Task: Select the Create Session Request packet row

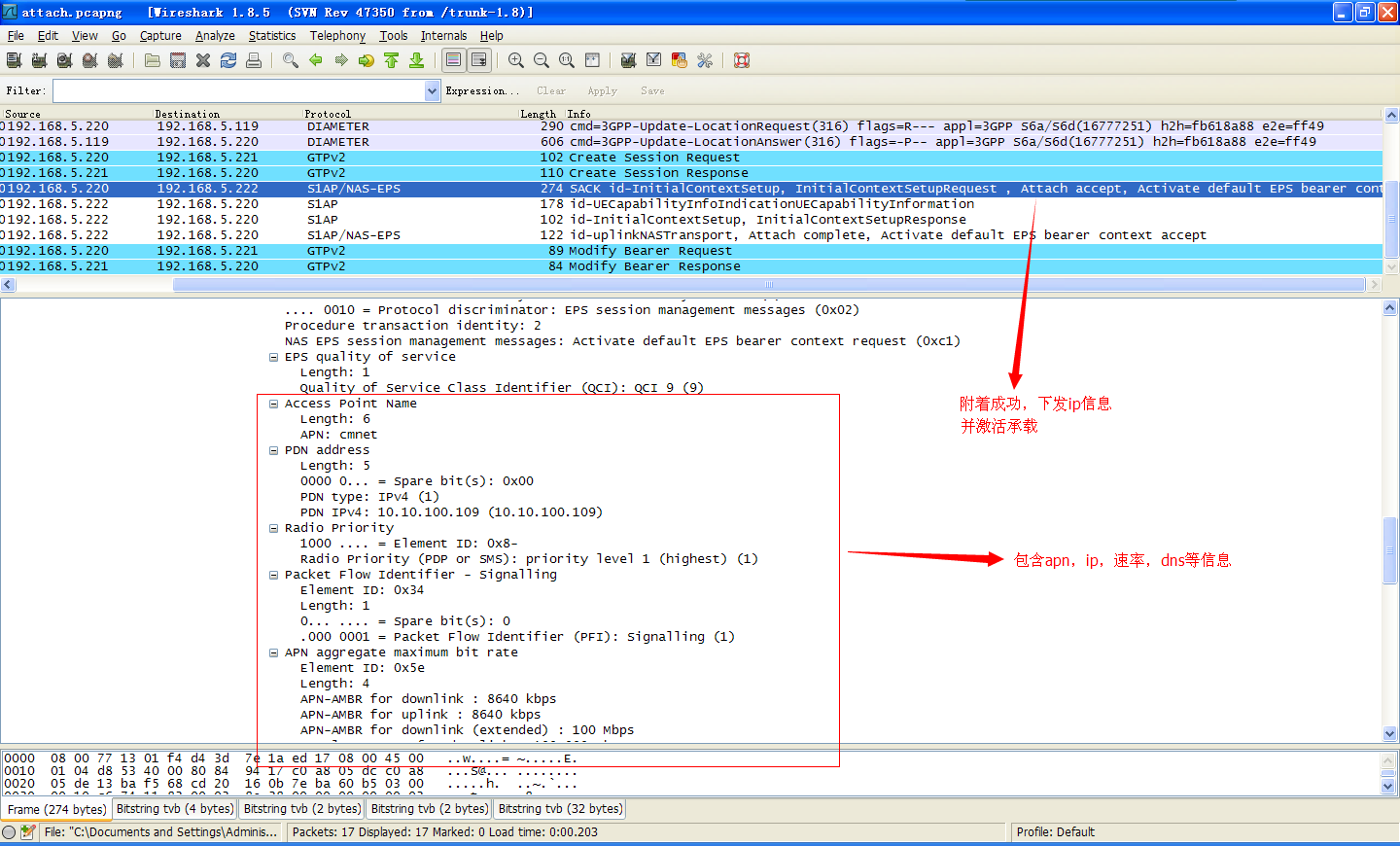Action: tap(691, 158)
